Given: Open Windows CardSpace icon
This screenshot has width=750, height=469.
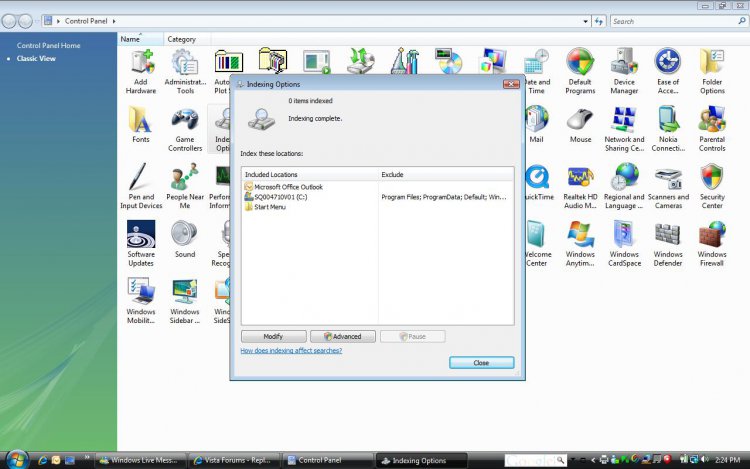Looking at the screenshot, I should (624, 244).
